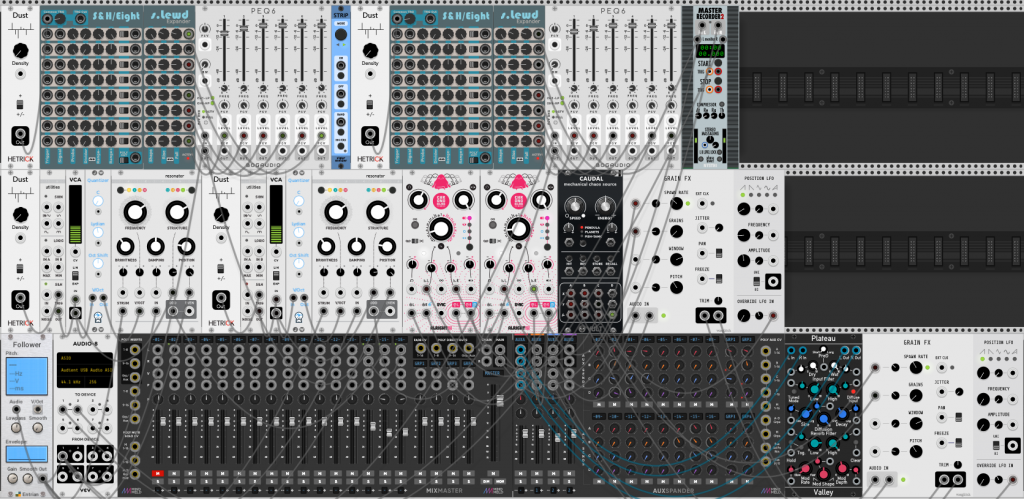Open the 256 block size selector

tap(99, 381)
